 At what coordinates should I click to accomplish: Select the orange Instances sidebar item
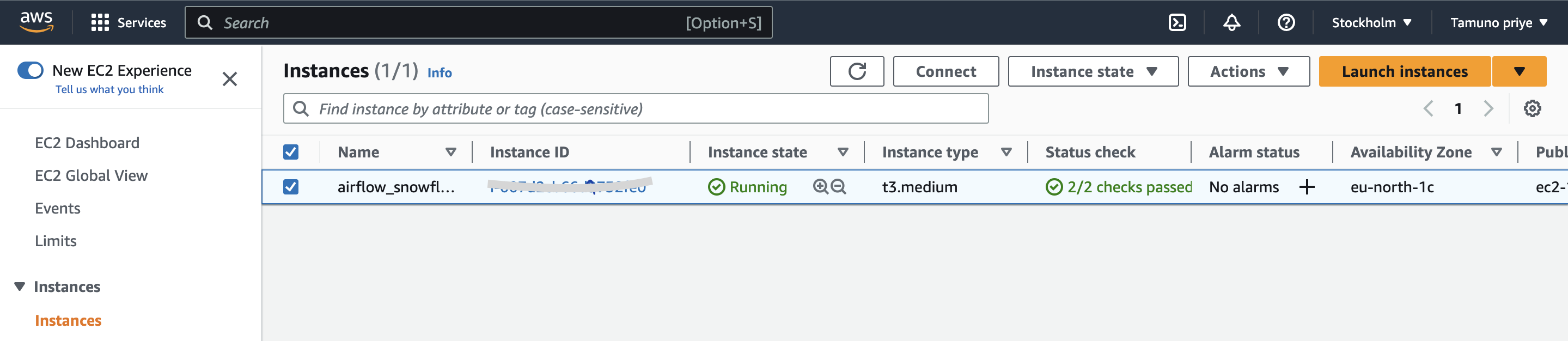tap(68, 320)
